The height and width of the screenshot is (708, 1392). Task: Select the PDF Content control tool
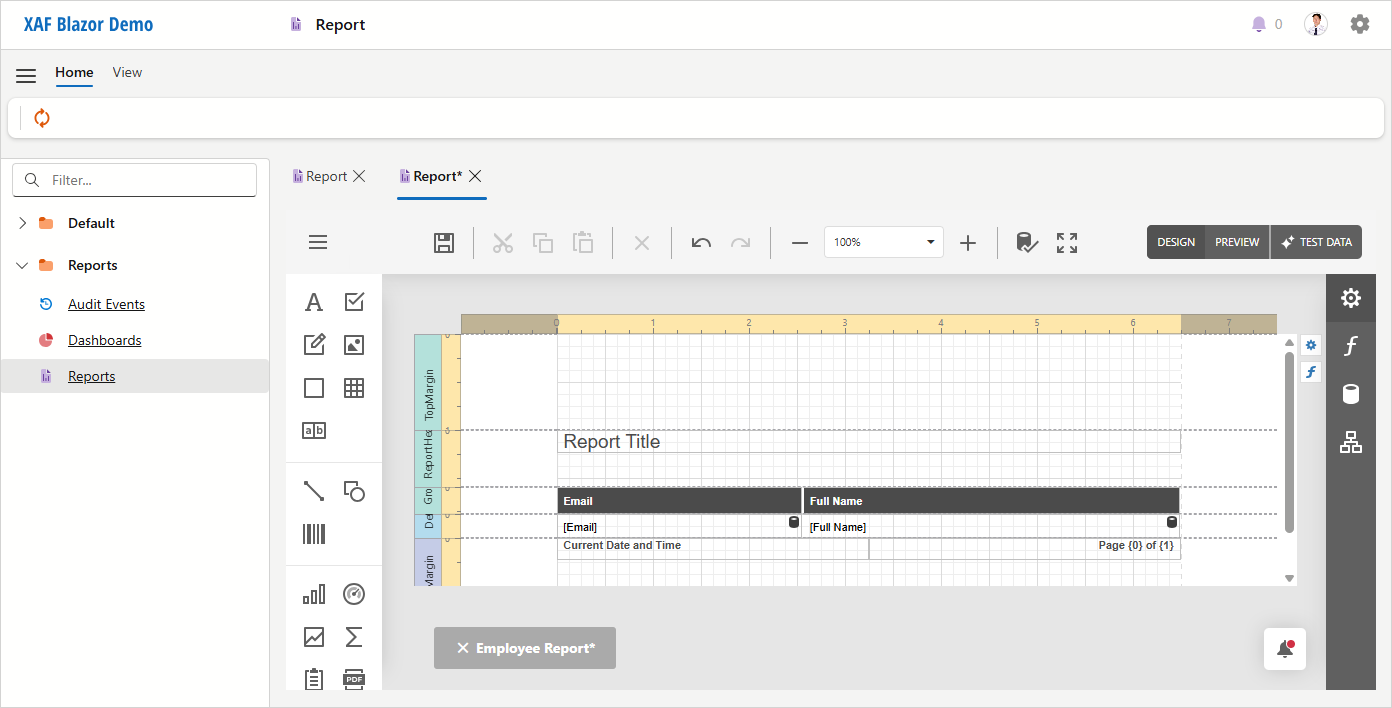coord(354,679)
